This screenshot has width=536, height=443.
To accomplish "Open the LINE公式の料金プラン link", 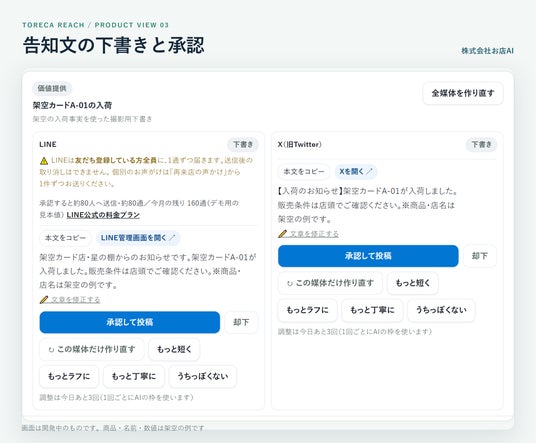I will point(103,215).
